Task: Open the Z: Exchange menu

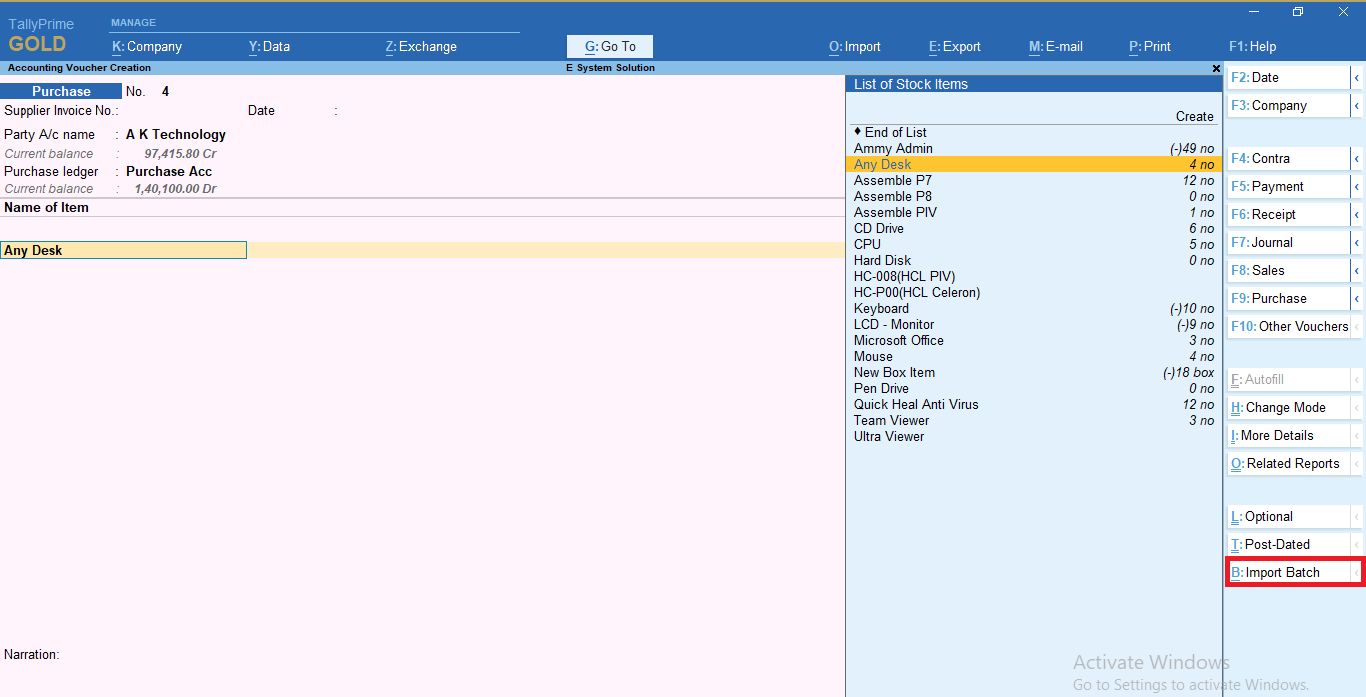Action: tap(420, 46)
